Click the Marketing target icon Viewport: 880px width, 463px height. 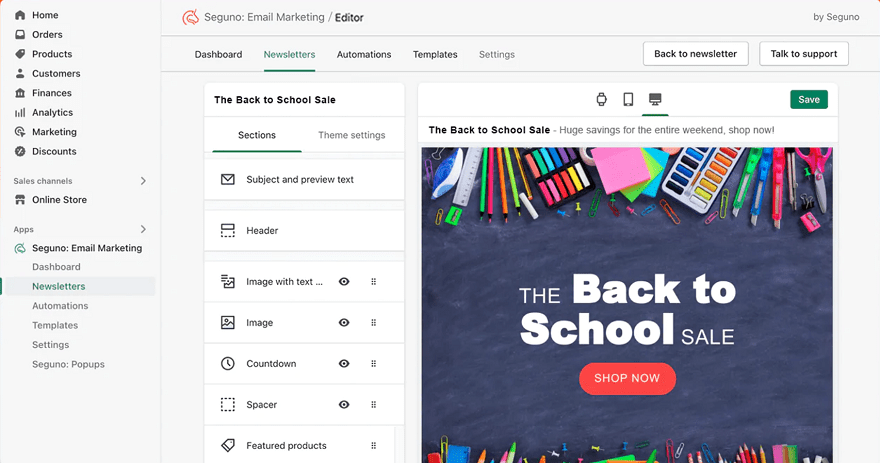tap(20, 132)
